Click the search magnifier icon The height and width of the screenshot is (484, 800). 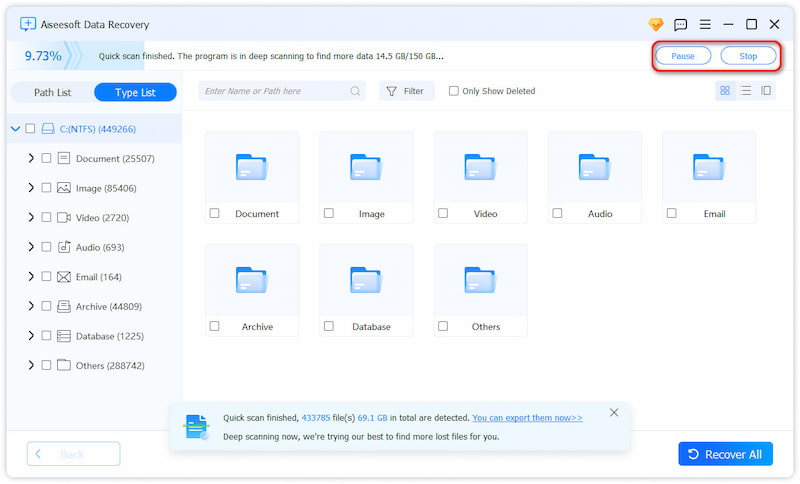pos(356,91)
